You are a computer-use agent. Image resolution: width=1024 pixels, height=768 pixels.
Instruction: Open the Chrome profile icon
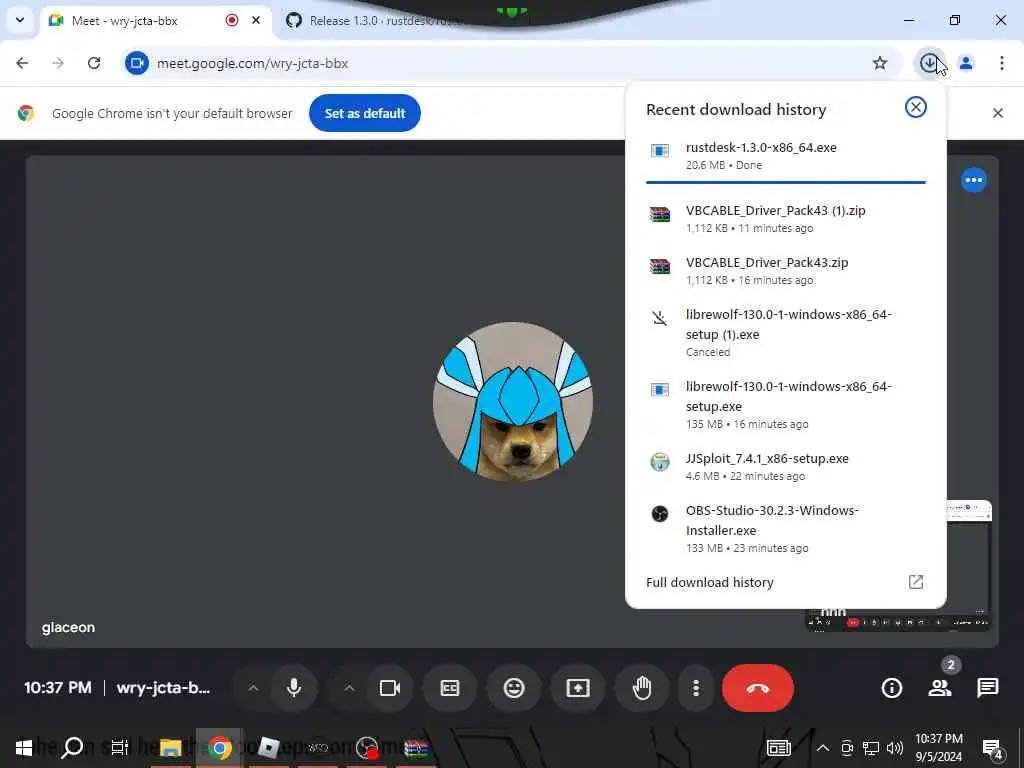(x=966, y=63)
